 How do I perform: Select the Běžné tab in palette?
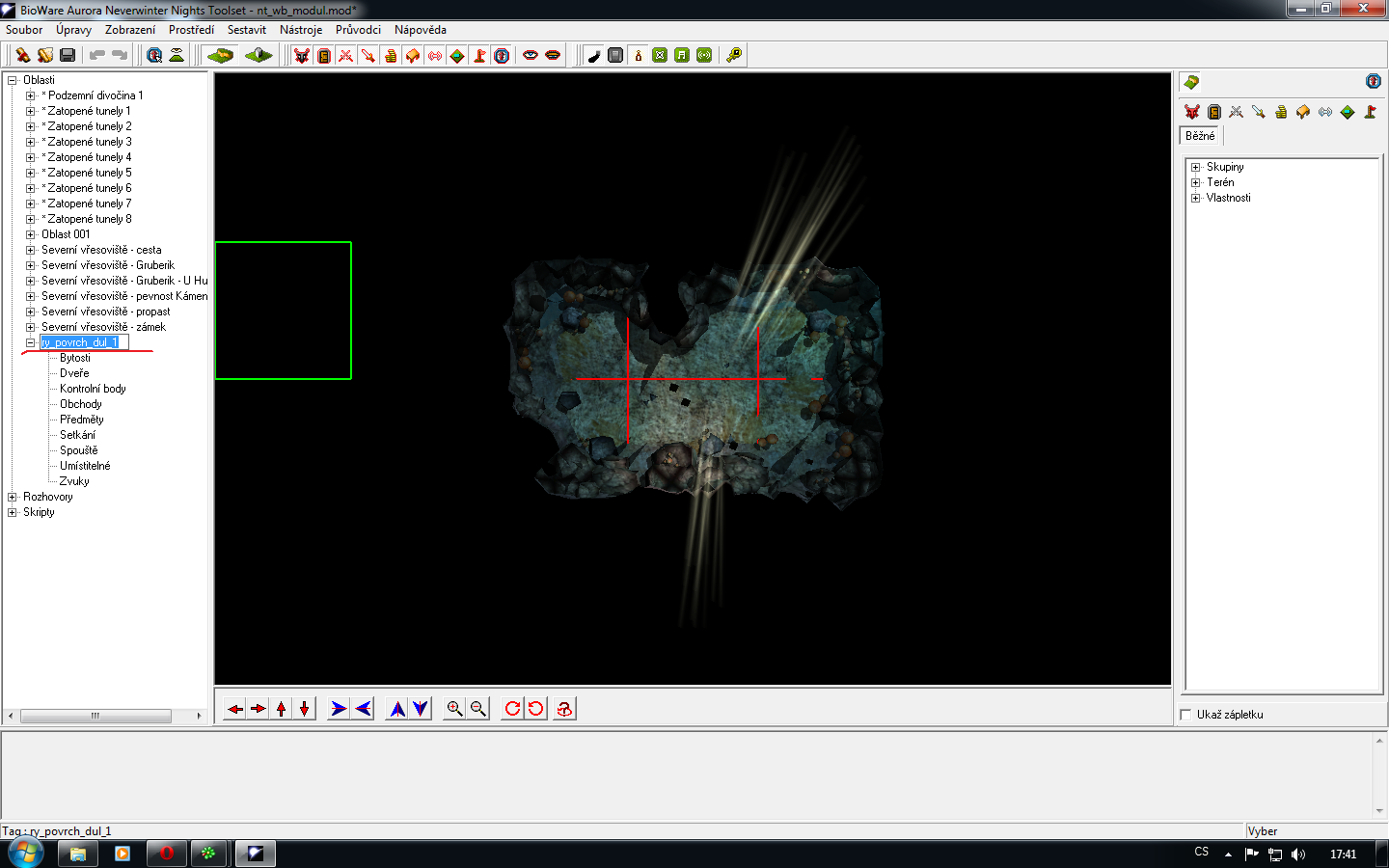[x=1200, y=136]
